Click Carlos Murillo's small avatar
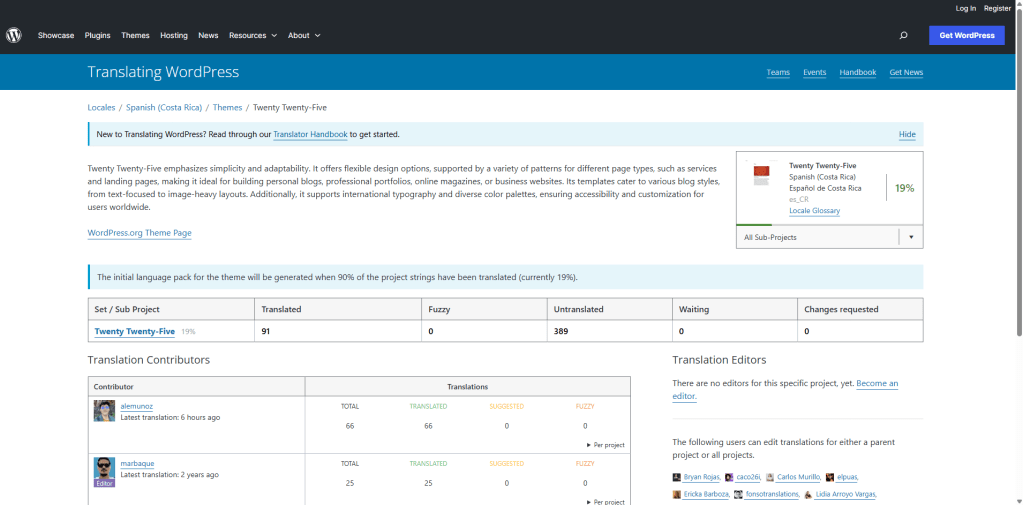1023x505 pixels. [770, 477]
